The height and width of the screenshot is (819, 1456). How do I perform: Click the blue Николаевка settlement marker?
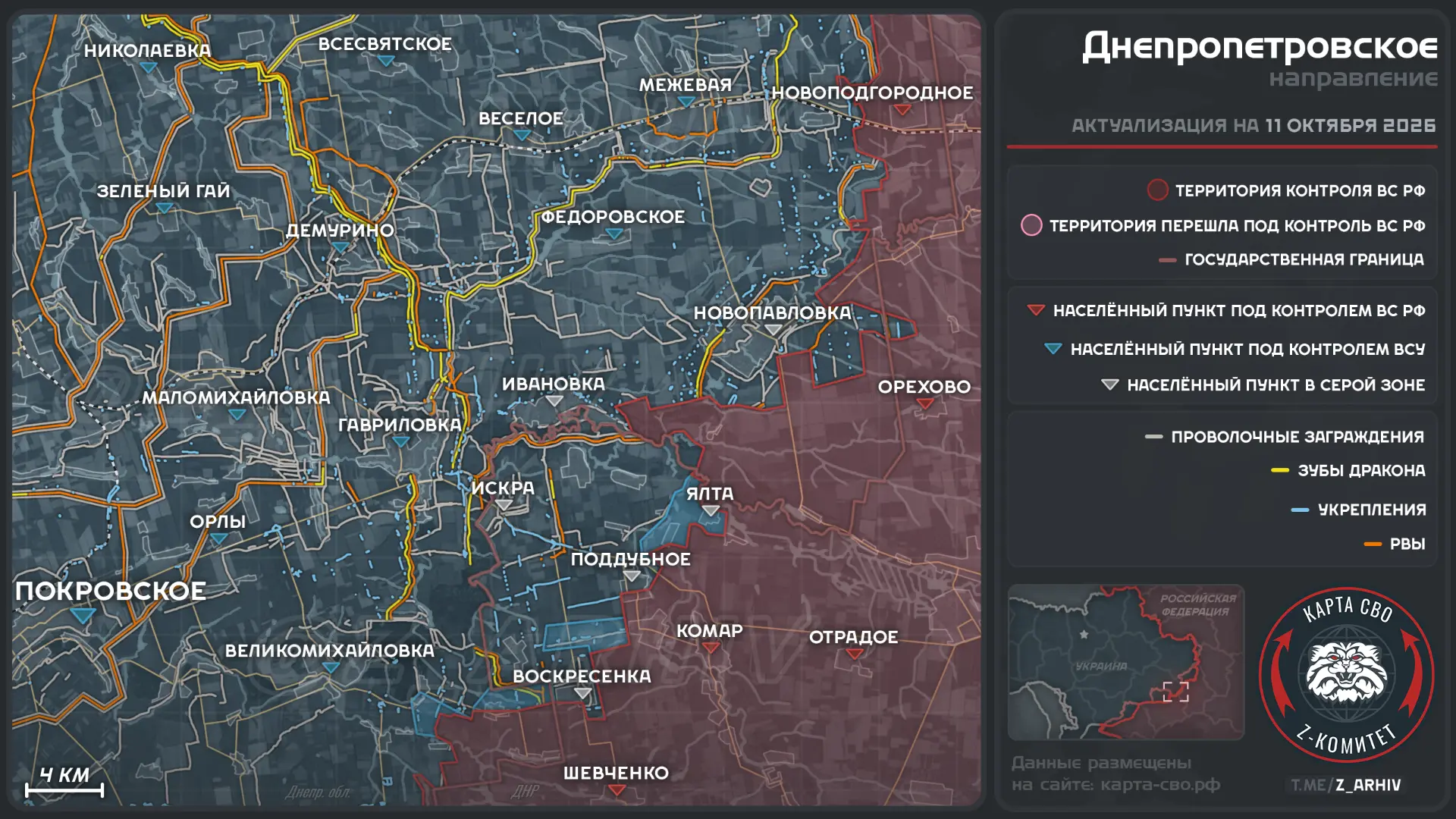point(149,67)
